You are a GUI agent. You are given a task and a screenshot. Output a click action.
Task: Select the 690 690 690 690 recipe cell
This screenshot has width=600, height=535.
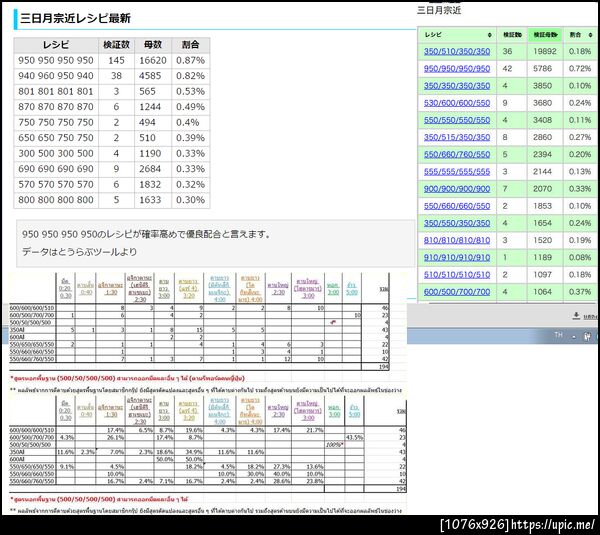click(56, 169)
